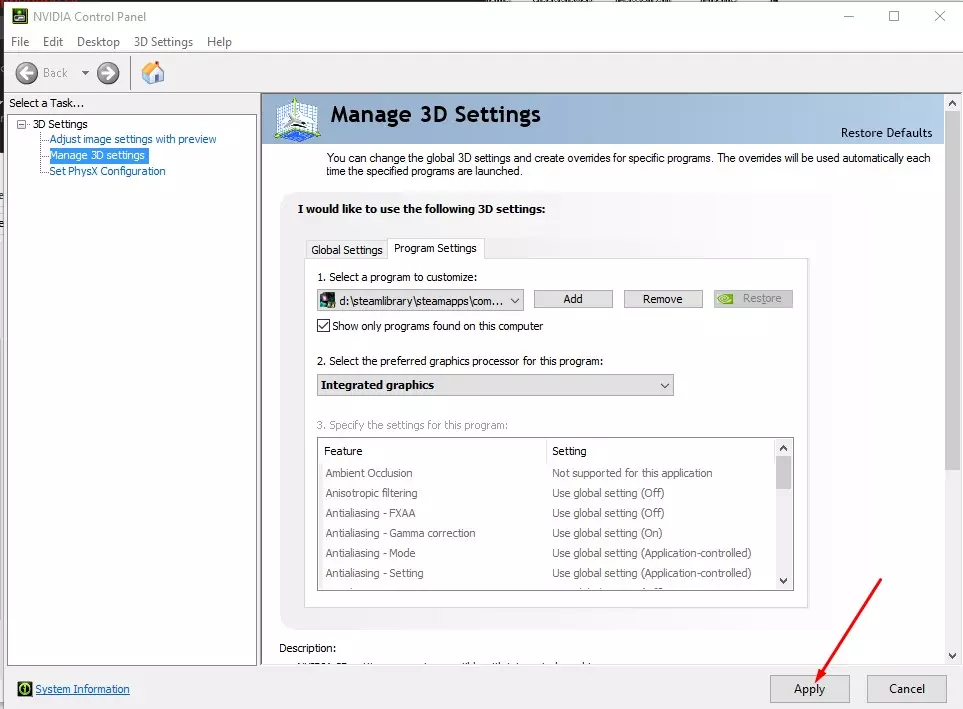This screenshot has width=963, height=709.
Task: Click the 3D Settings tree label
Action: [x=60, y=124]
